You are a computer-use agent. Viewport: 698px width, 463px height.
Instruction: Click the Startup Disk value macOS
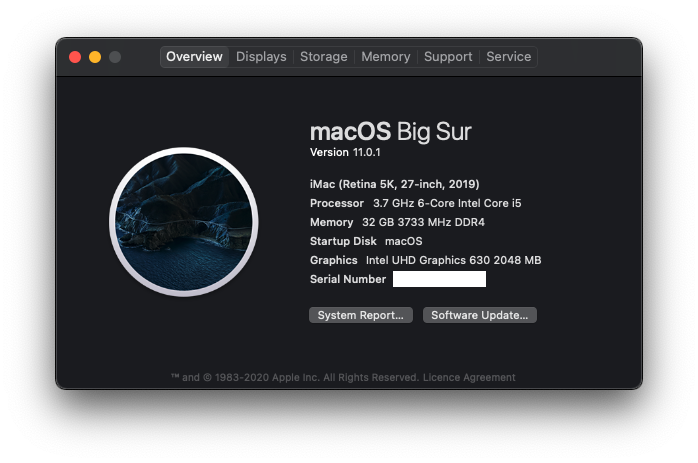(x=403, y=241)
